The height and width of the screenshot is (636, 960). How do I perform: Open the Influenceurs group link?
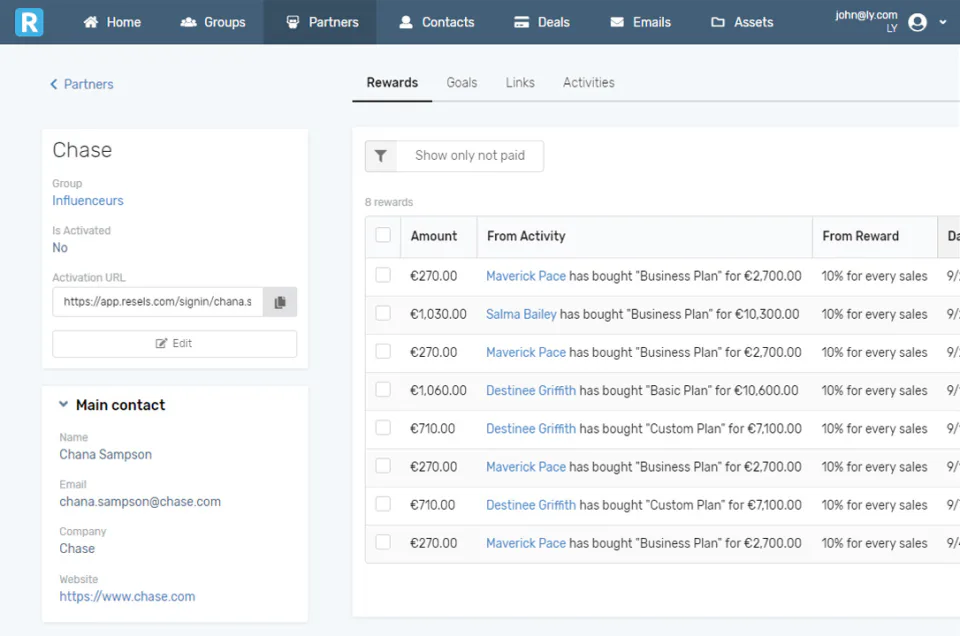click(88, 201)
